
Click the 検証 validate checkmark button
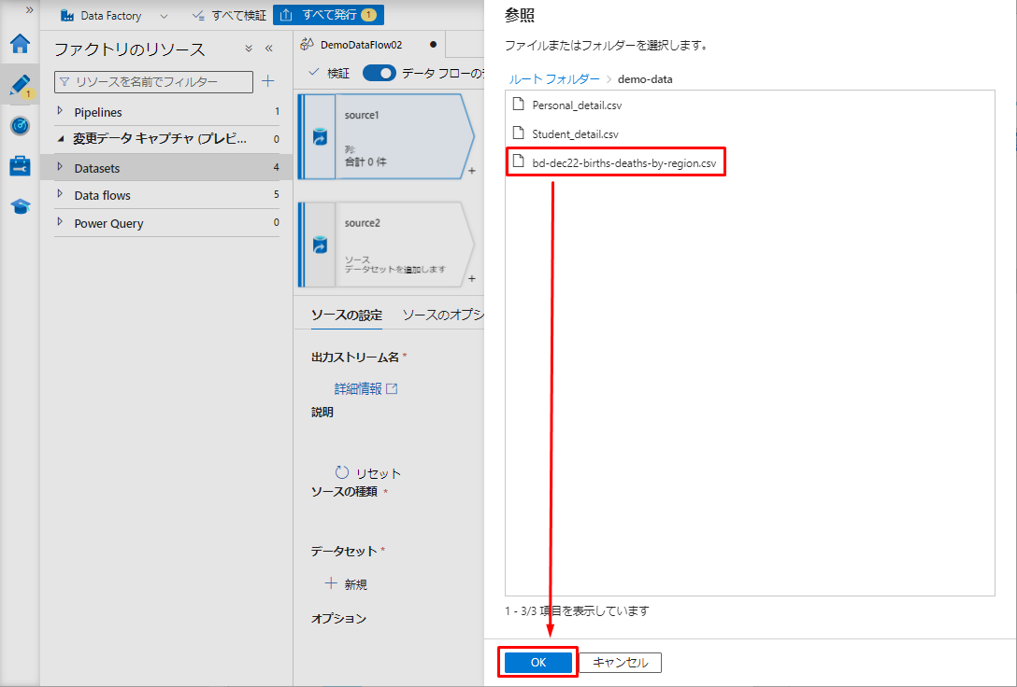coord(329,73)
